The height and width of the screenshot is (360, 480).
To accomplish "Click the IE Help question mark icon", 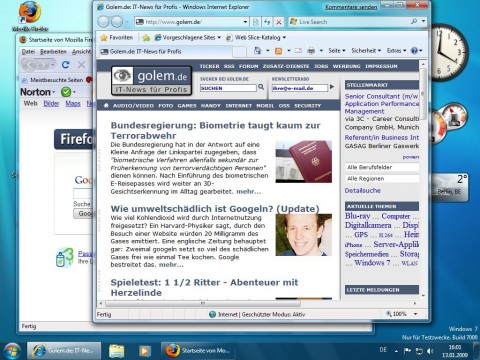I will pyautogui.click(x=414, y=51).
